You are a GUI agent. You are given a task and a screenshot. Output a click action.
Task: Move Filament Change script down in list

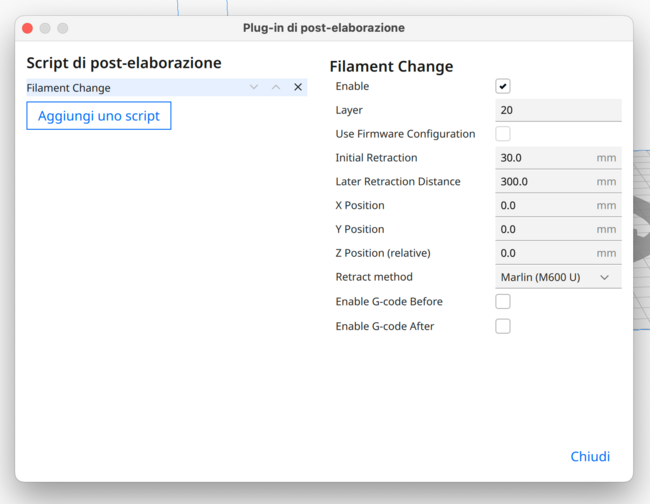click(x=254, y=88)
